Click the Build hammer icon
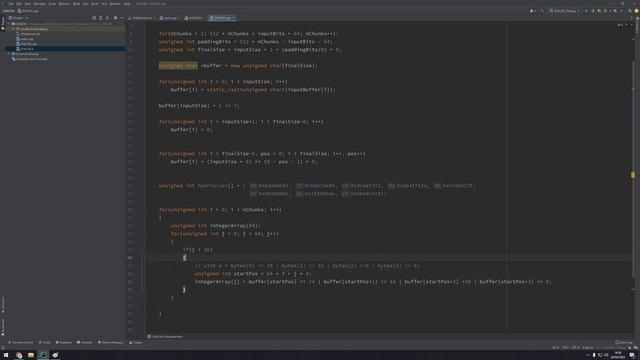Viewport: 640px width, 360px height. pos(542,11)
